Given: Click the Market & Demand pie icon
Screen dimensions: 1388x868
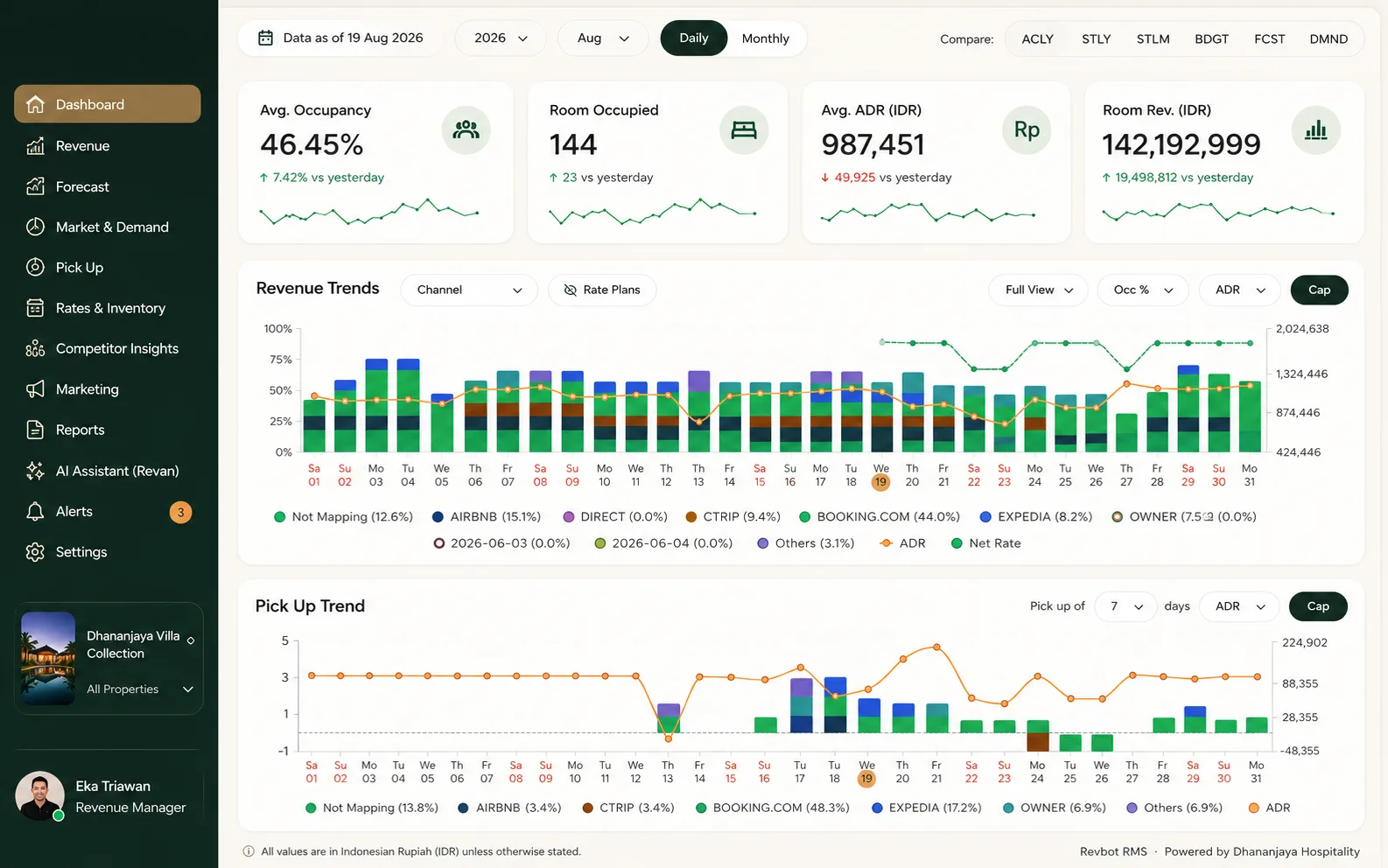Looking at the screenshot, I should [x=35, y=227].
